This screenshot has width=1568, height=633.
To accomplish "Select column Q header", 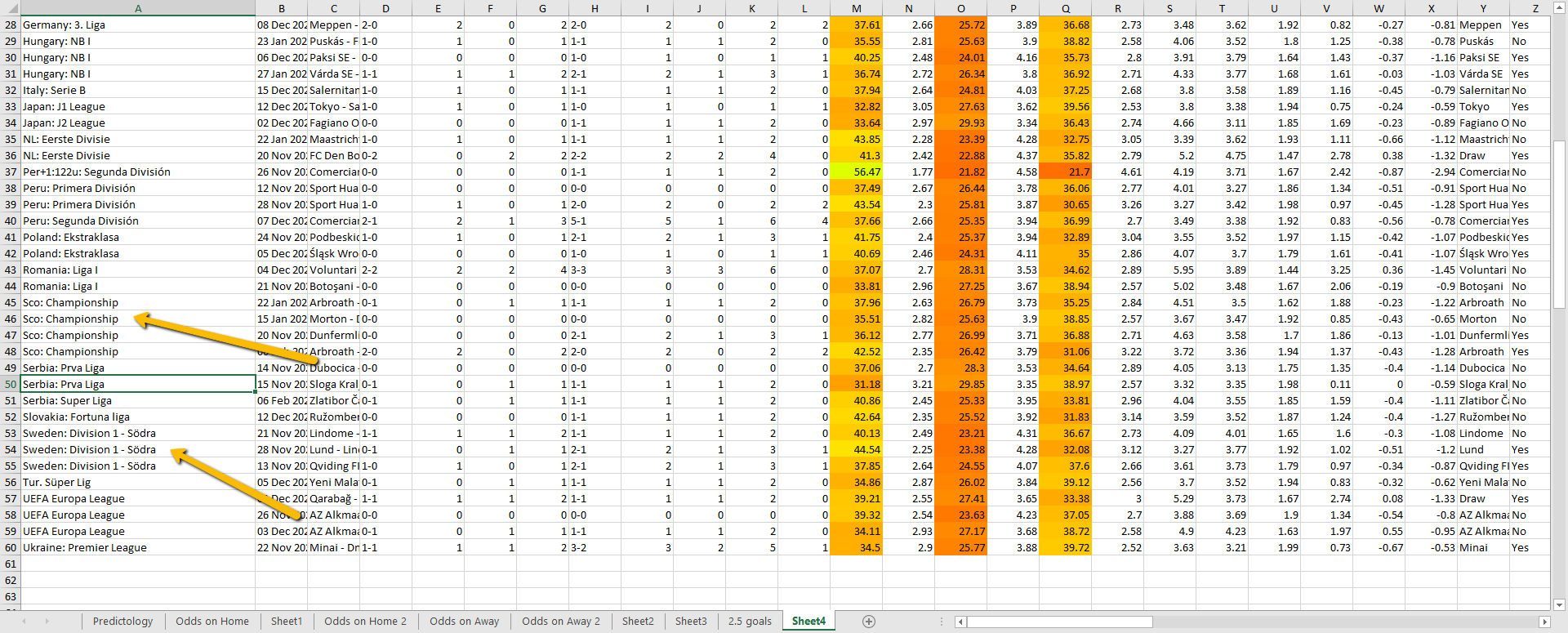I will tap(1065, 8).
